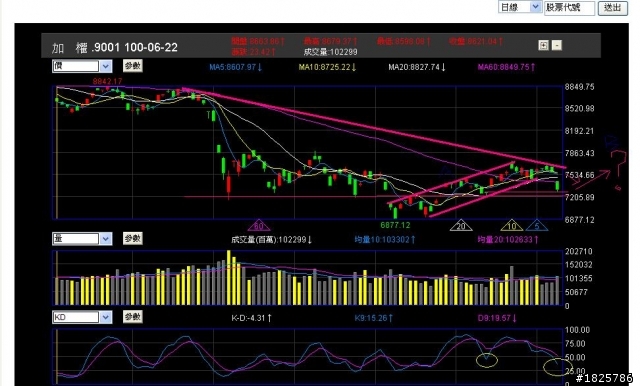
Task: Click the 8842.17 high price label
Action: tap(107, 81)
